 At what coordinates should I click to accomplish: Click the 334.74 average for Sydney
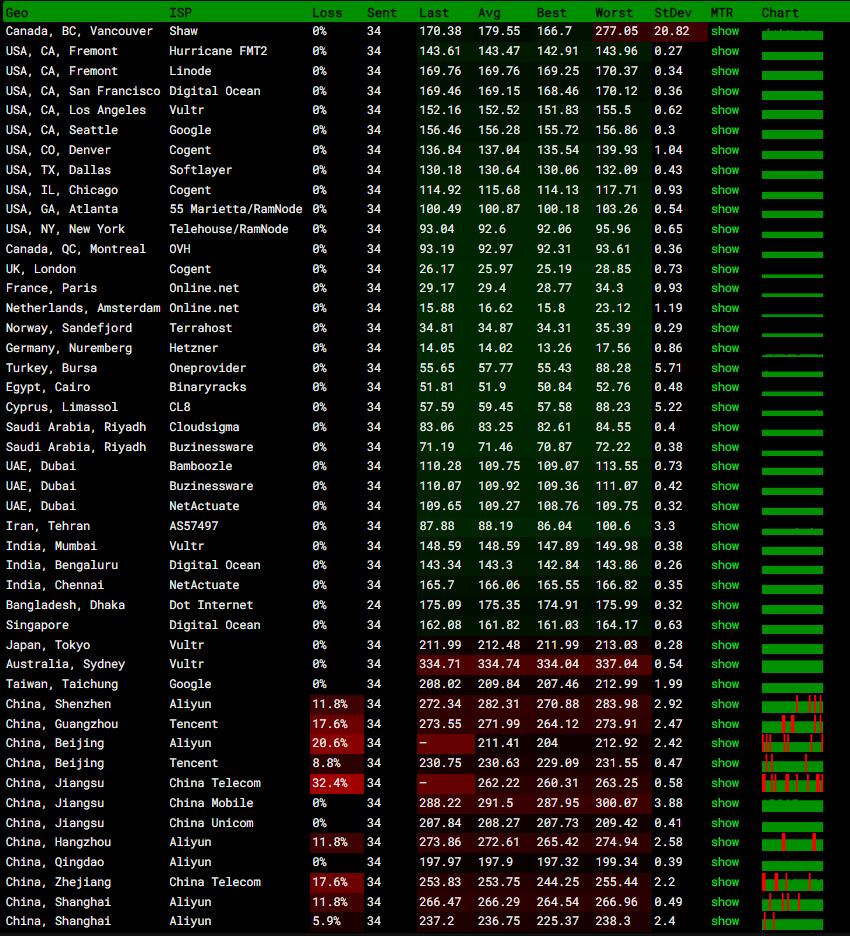click(499, 664)
